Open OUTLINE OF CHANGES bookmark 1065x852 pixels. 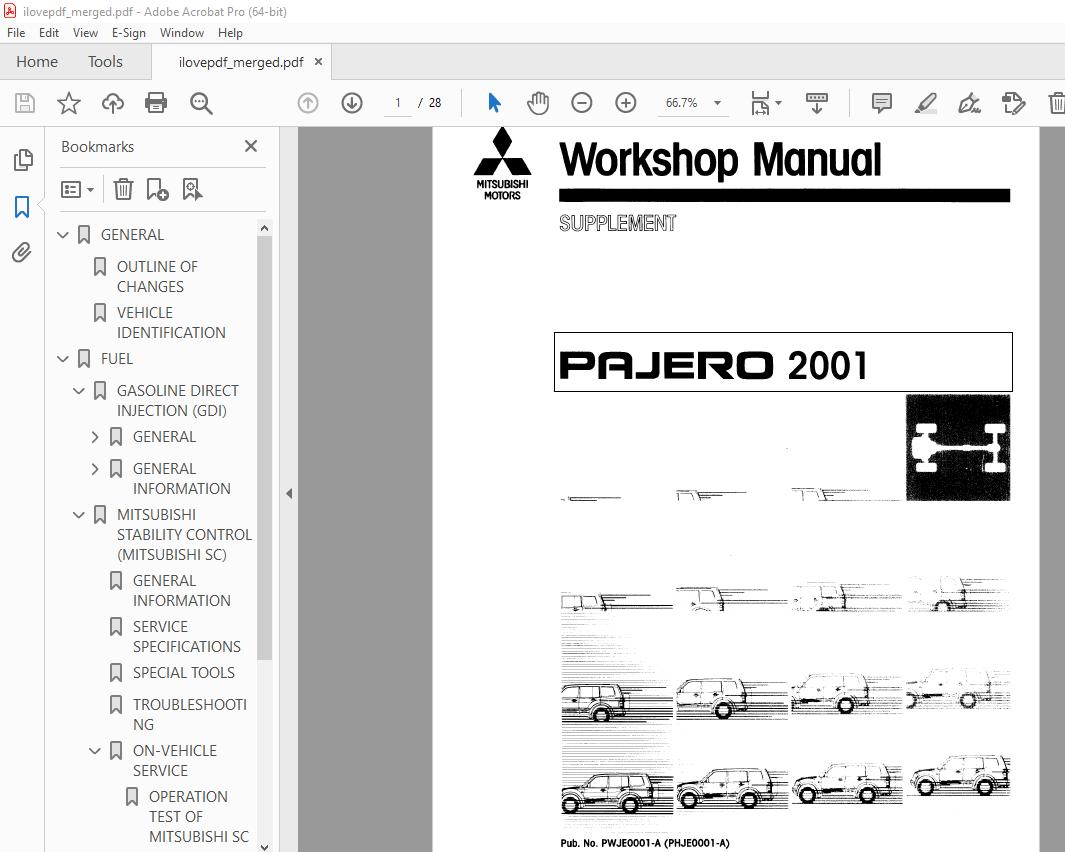(x=157, y=277)
